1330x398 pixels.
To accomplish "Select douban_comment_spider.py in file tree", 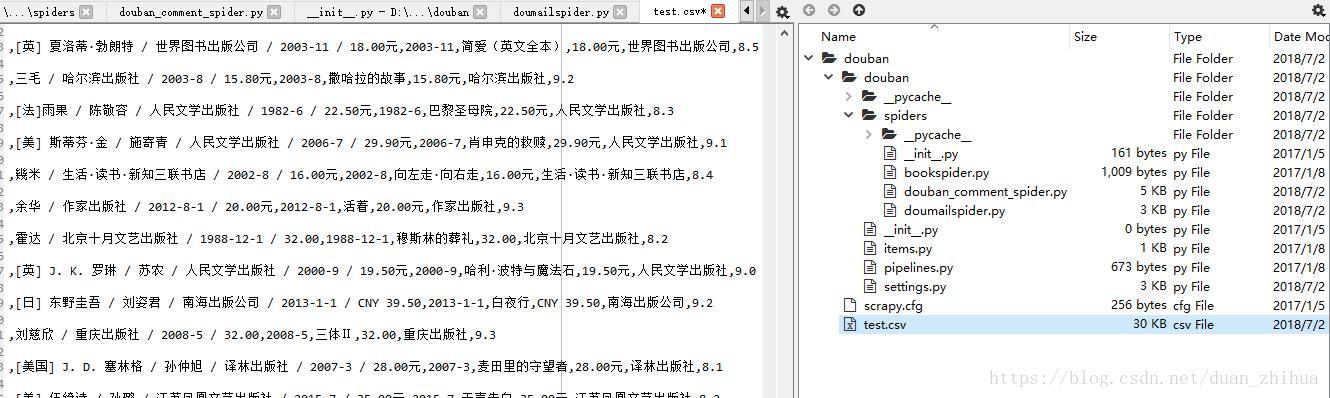I will coord(985,191).
